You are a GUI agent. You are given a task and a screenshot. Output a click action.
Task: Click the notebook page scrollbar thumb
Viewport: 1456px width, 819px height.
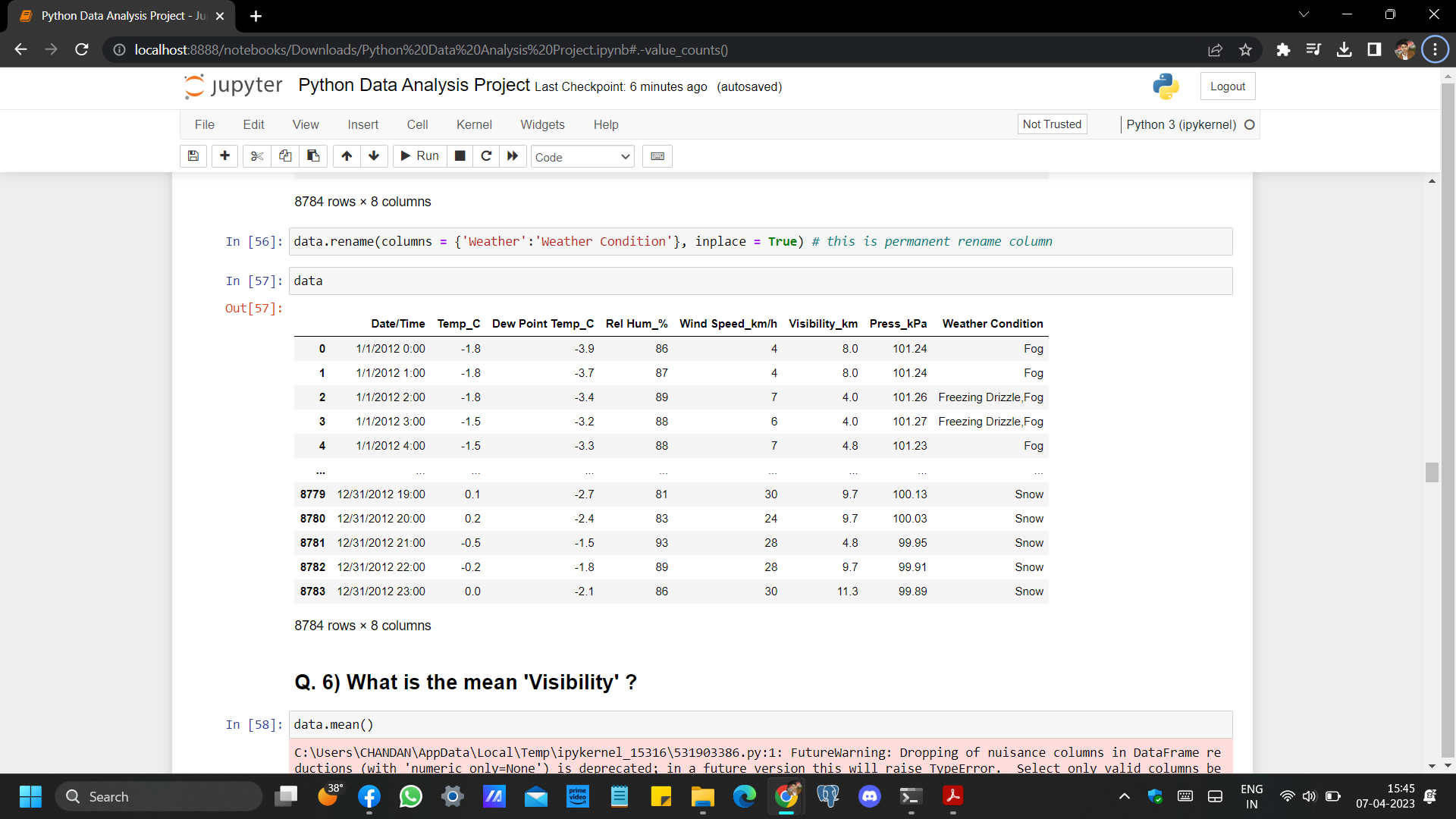pos(1432,472)
